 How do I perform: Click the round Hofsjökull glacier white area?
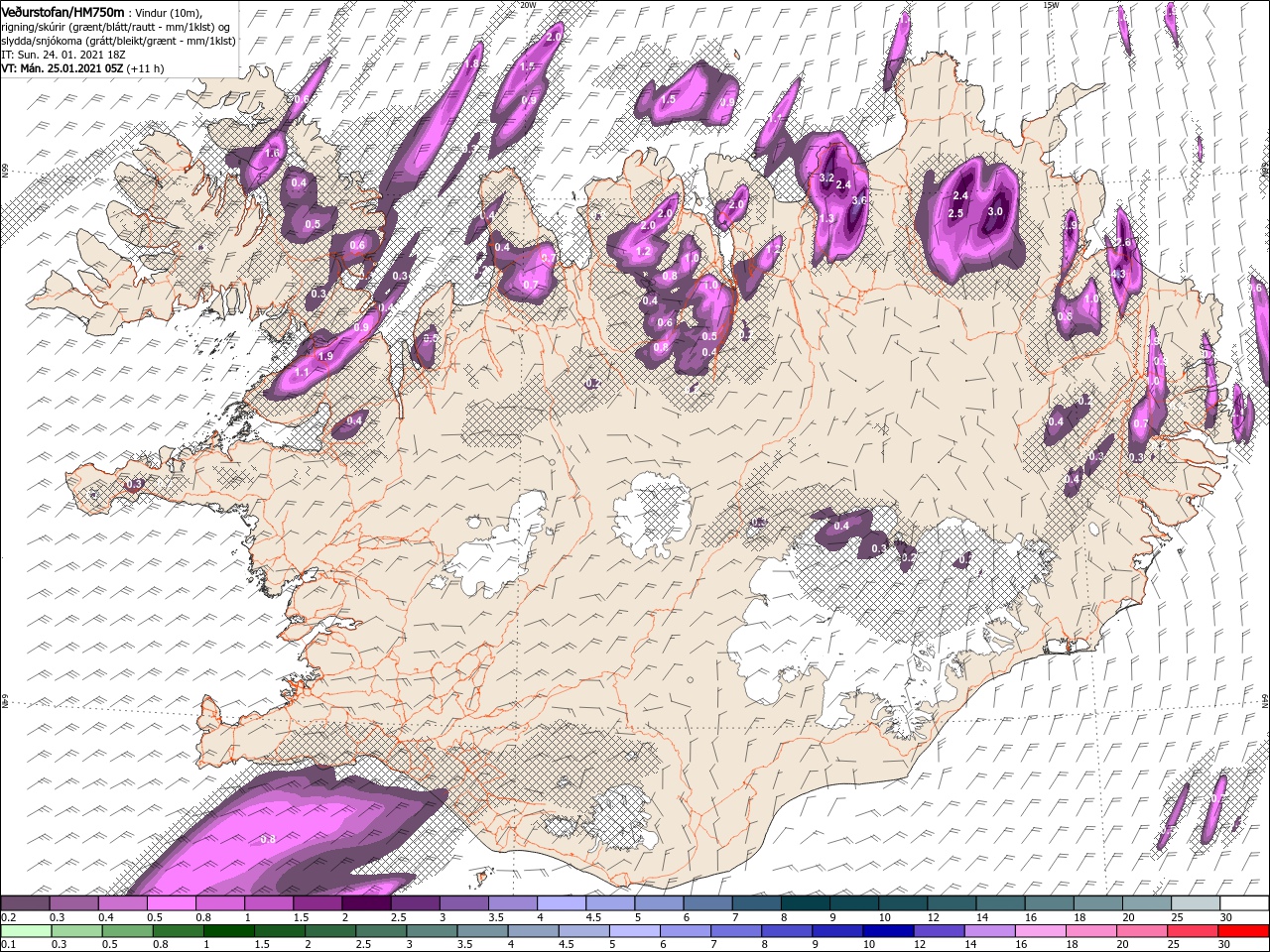(652, 513)
